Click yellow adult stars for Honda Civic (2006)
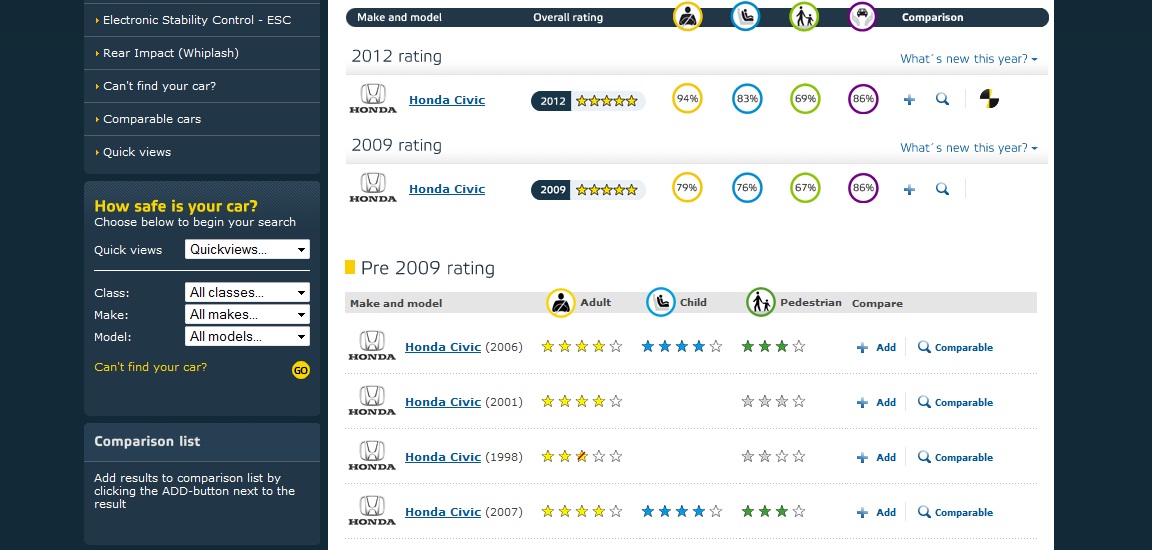The image size is (1152, 550). 581,346
